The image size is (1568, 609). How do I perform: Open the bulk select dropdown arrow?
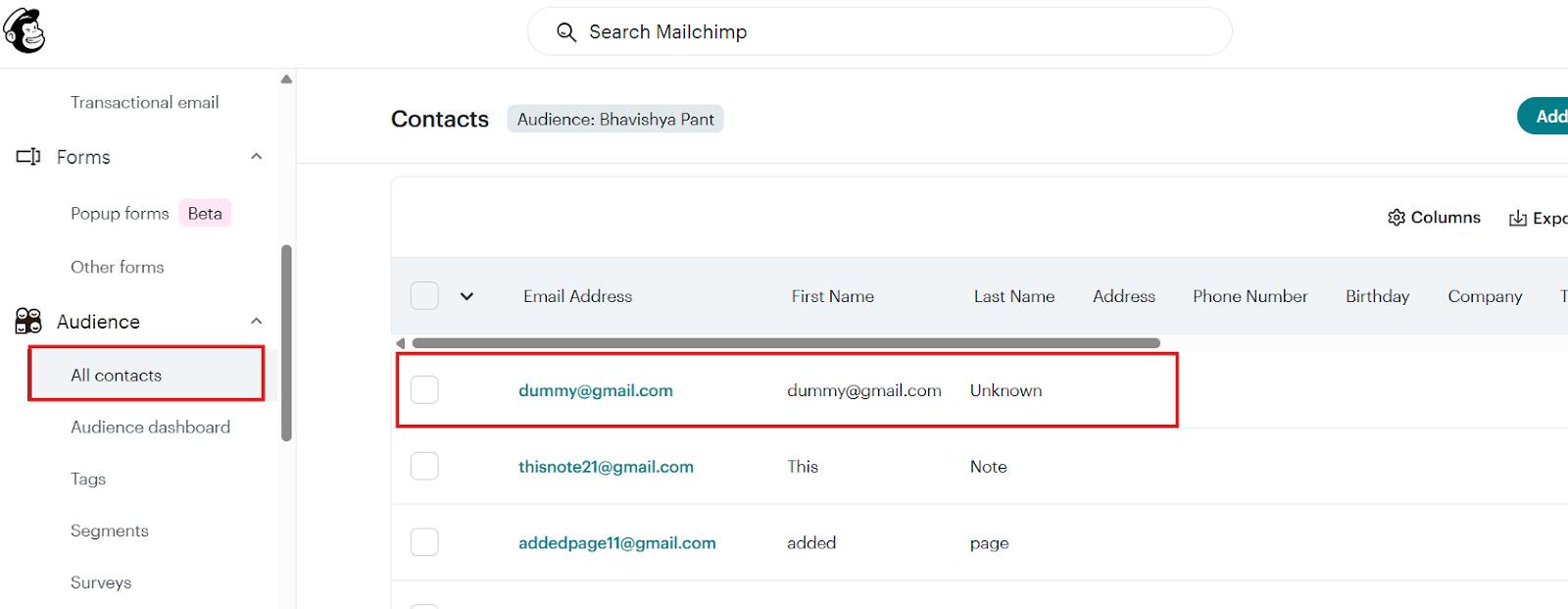pyautogui.click(x=466, y=296)
